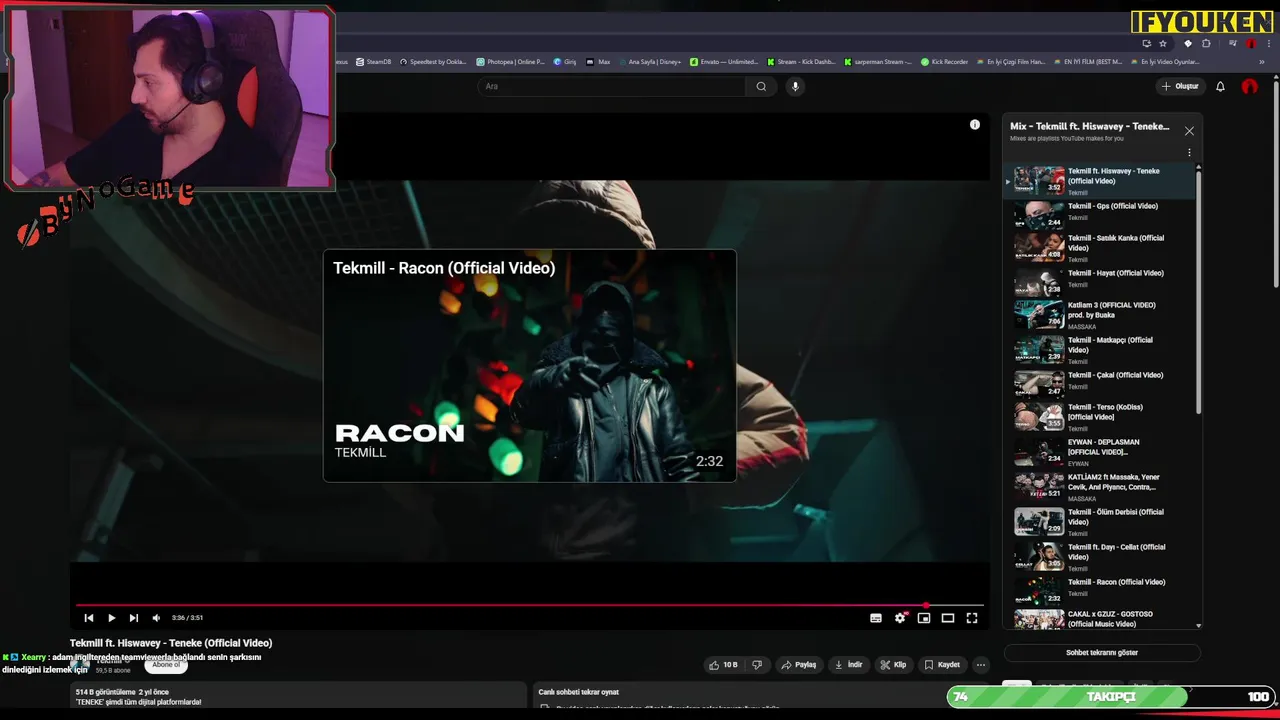
Task: Play Tekmill - Gps from the playlist
Action: 1100,216
